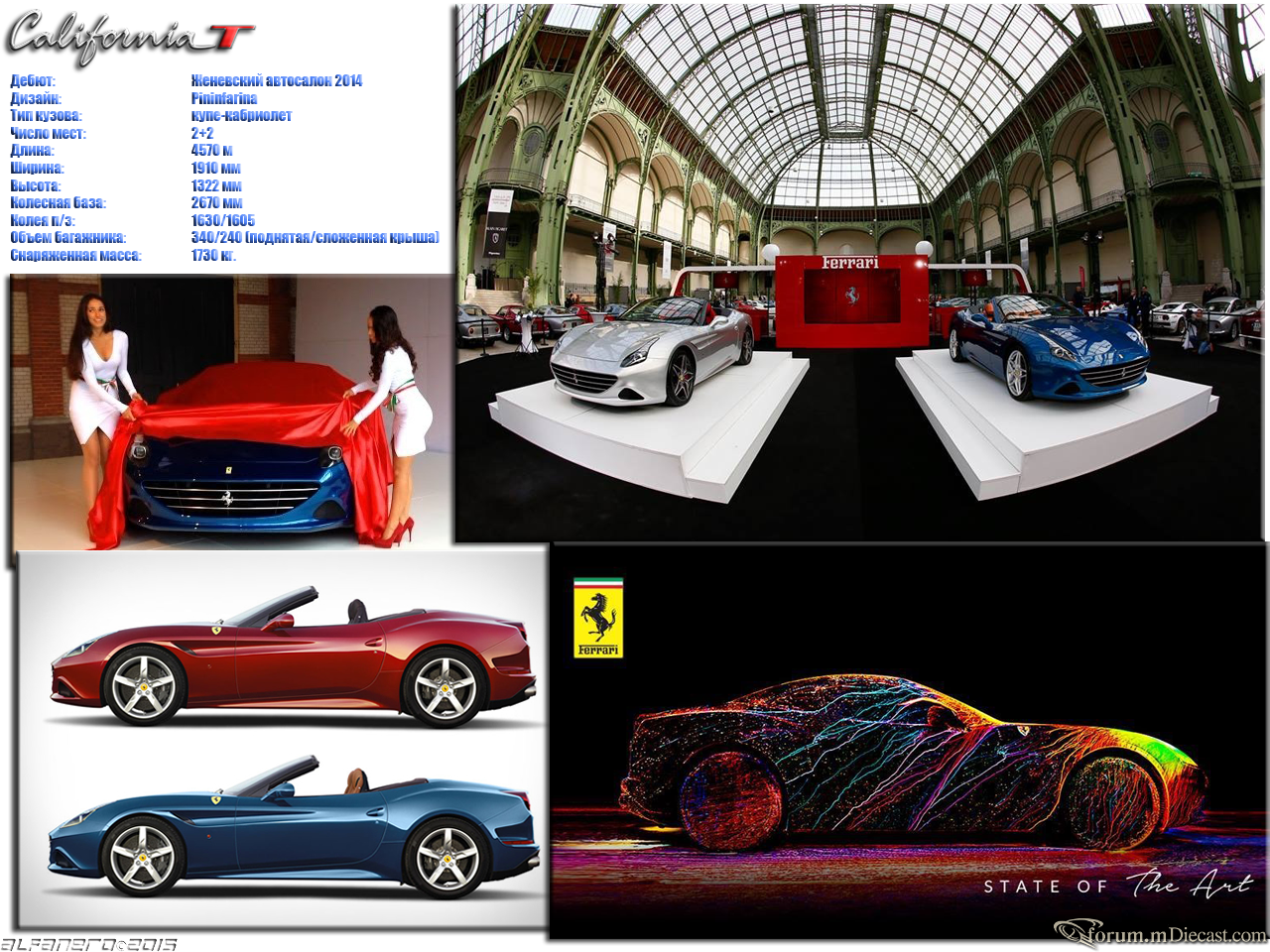Select the 'Число мест:' label
Image resolution: width=1270 pixels, height=952 pixels.
coord(48,134)
